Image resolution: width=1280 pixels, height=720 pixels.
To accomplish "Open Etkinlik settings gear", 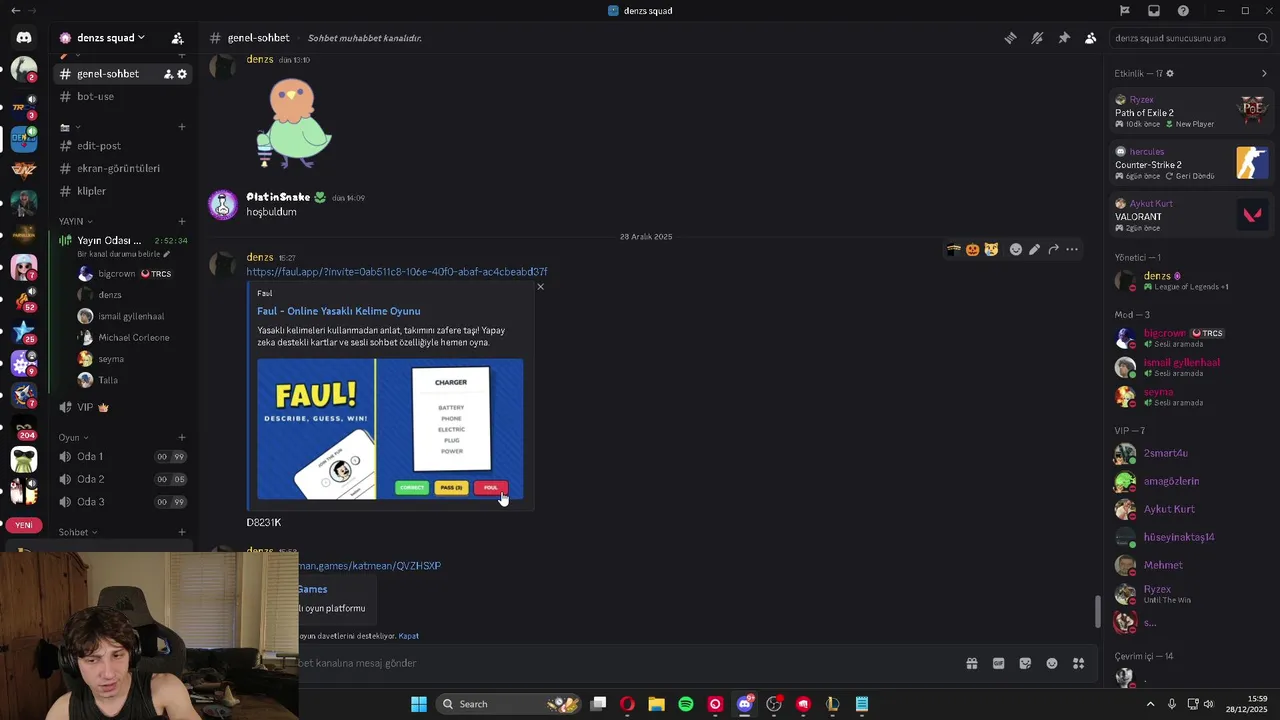I will point(1170,74).
